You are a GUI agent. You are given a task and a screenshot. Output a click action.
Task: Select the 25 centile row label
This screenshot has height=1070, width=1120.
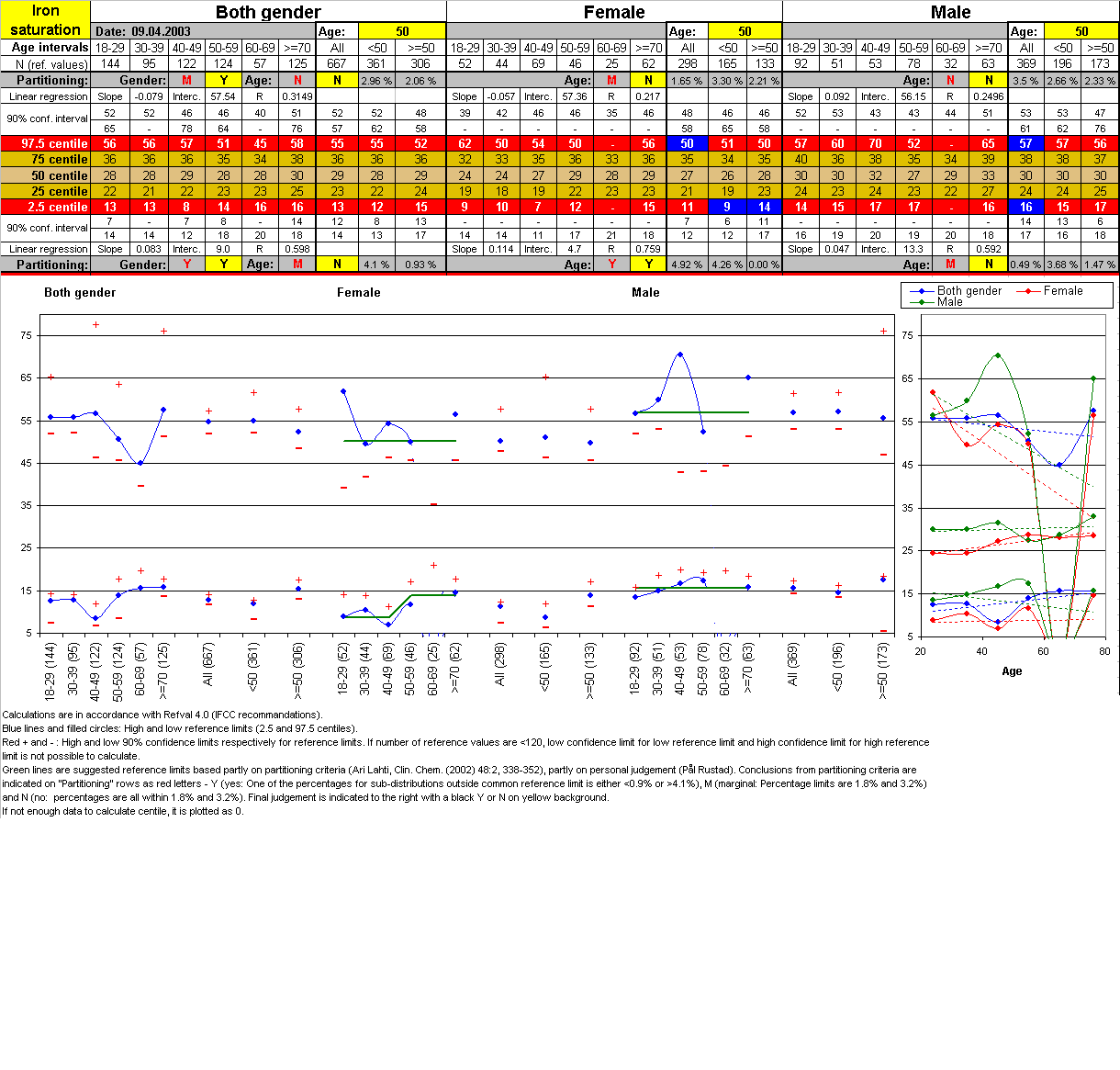pos(46,191)
